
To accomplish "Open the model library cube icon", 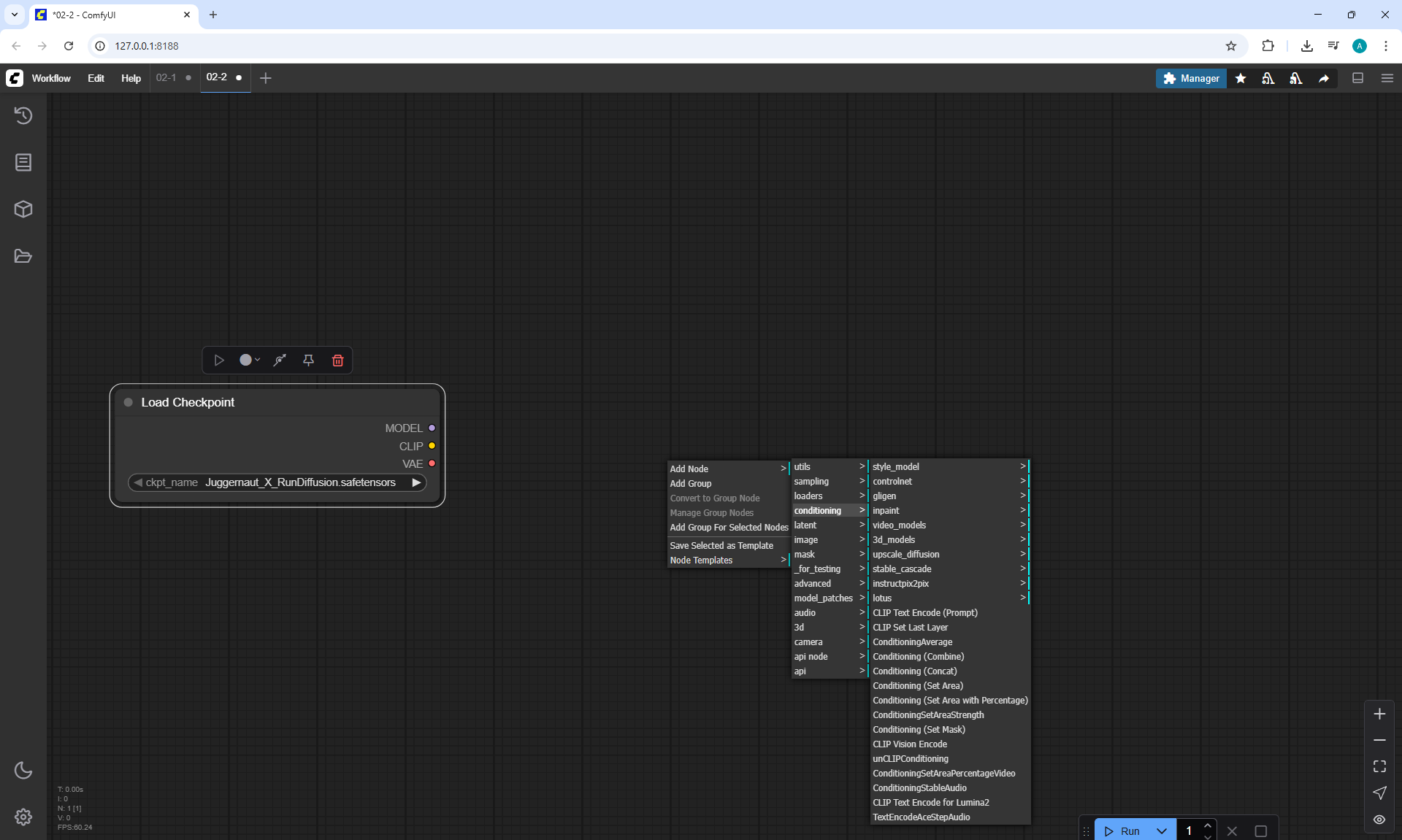I will [x=23, y=209].
